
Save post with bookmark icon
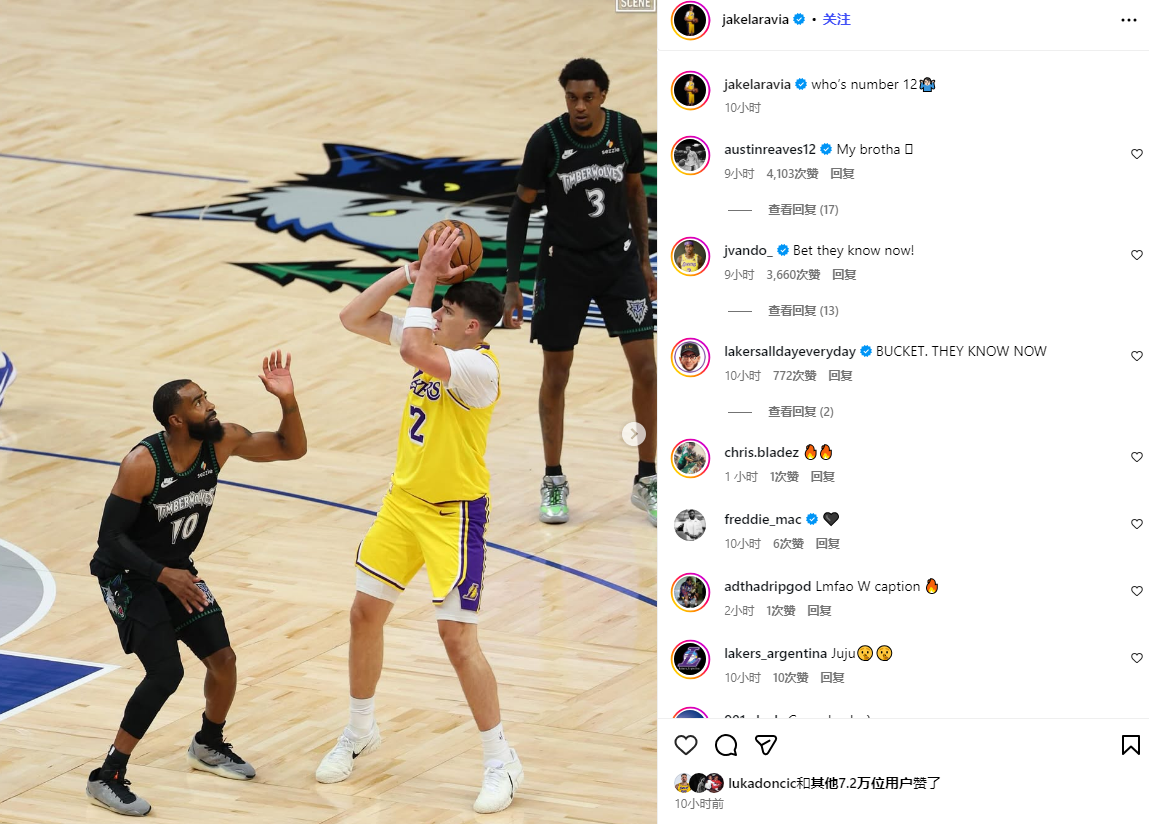click(x=1131, y=745)
